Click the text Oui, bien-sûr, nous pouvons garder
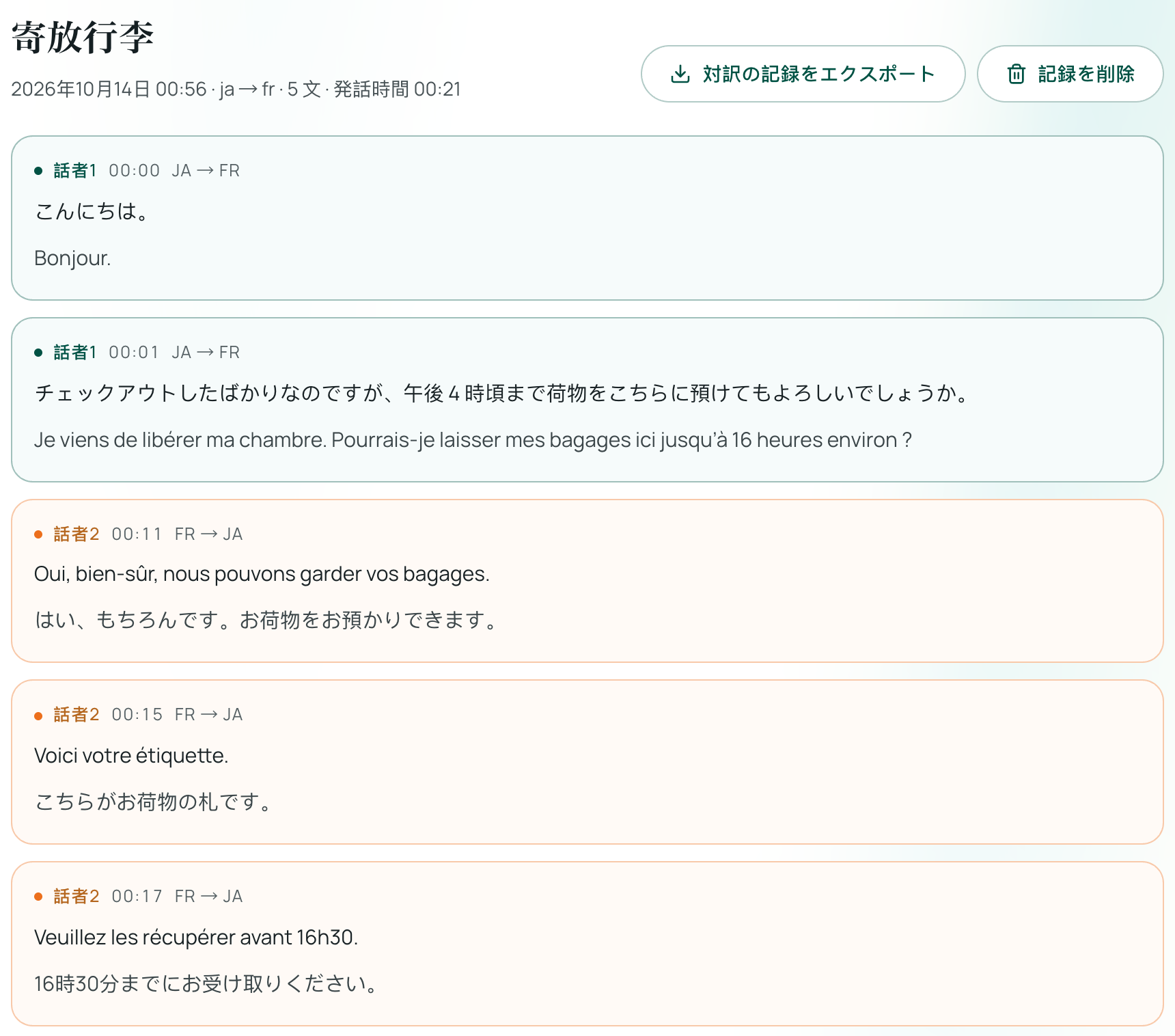 [262, 574]
